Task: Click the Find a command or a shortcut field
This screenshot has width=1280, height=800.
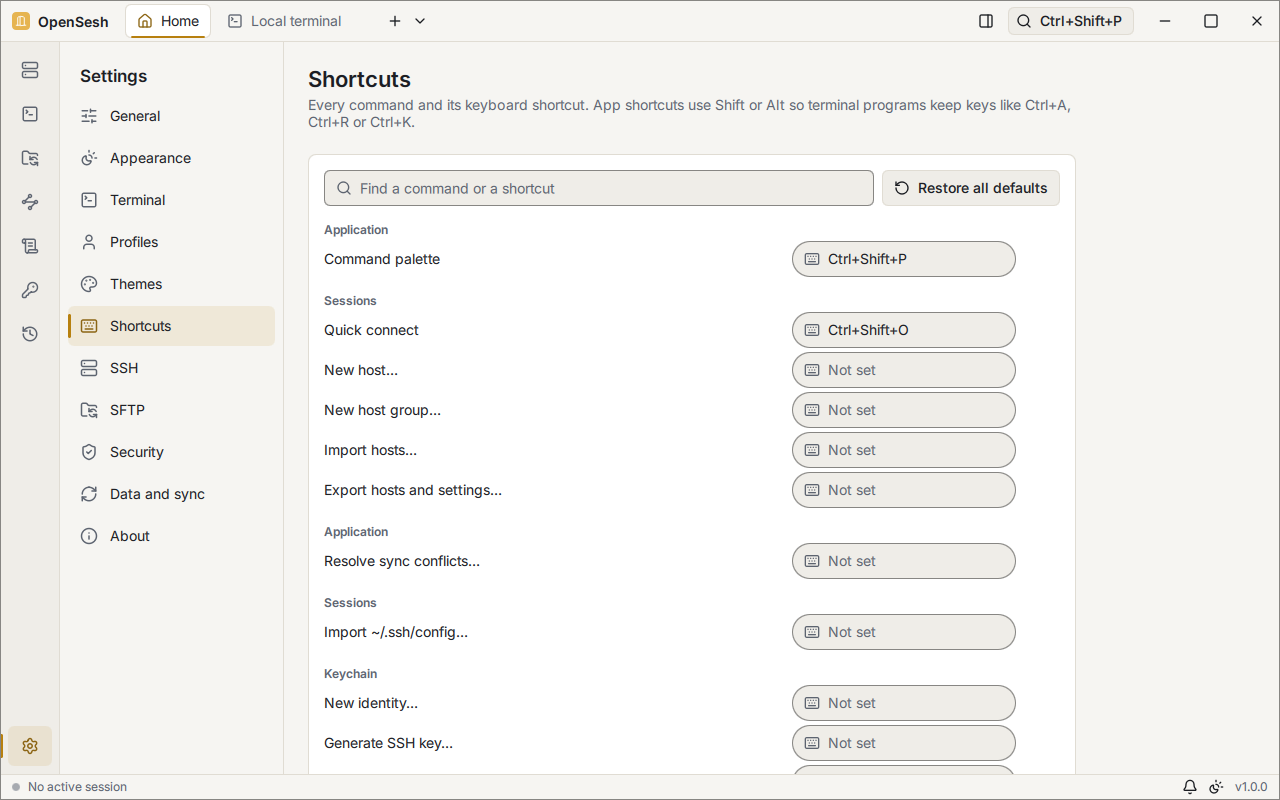Action: [599, 188]
